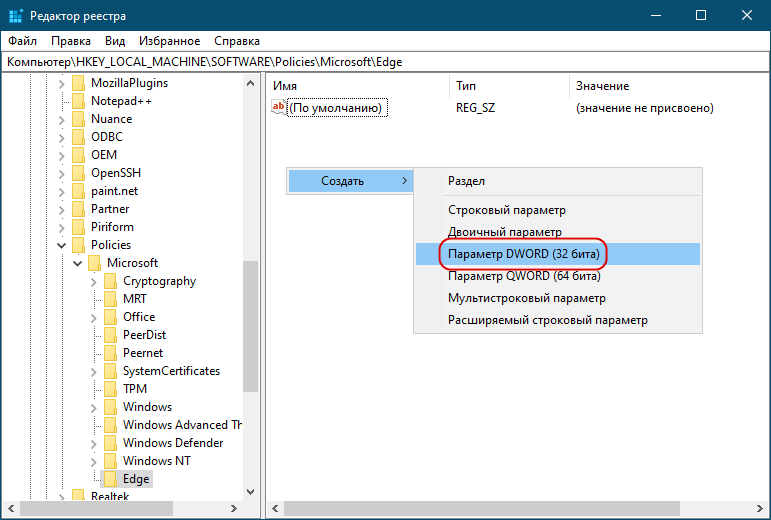Click the Registry Editor app icon in title bar

click(16, 16)
